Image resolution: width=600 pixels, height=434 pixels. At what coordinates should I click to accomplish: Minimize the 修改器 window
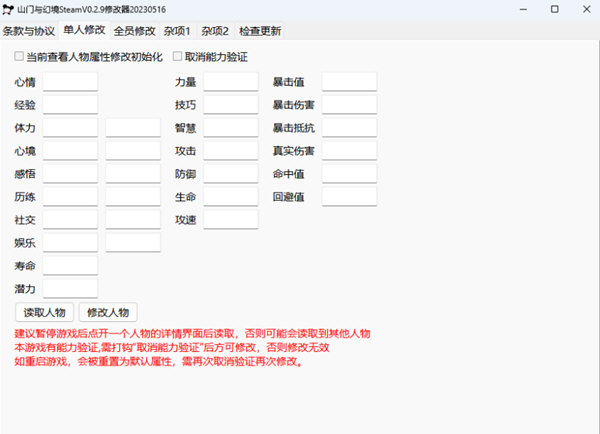(523, 9)
